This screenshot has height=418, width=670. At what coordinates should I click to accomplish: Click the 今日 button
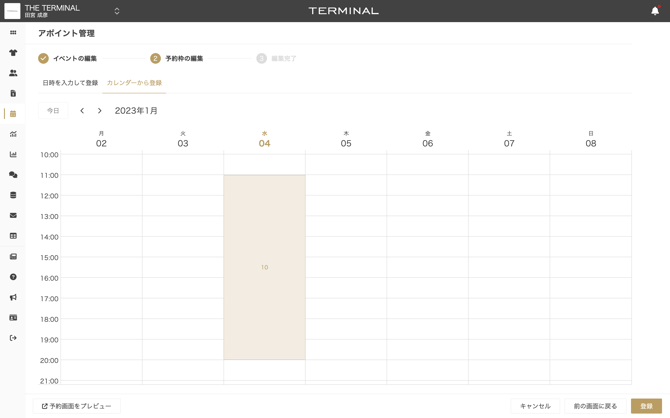coord(53,111)
